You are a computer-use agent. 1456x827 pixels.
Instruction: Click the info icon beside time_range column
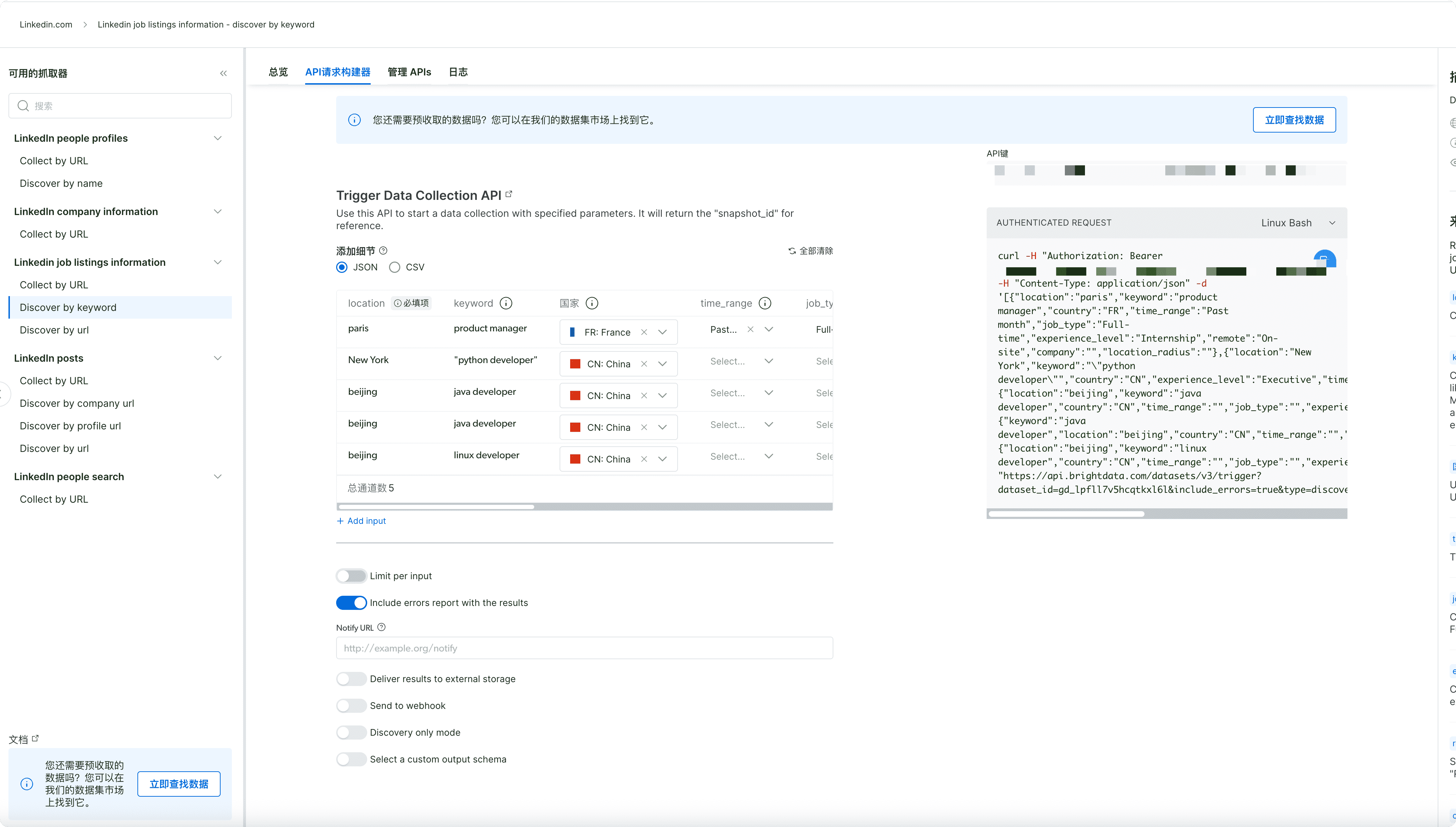[765, 303]
